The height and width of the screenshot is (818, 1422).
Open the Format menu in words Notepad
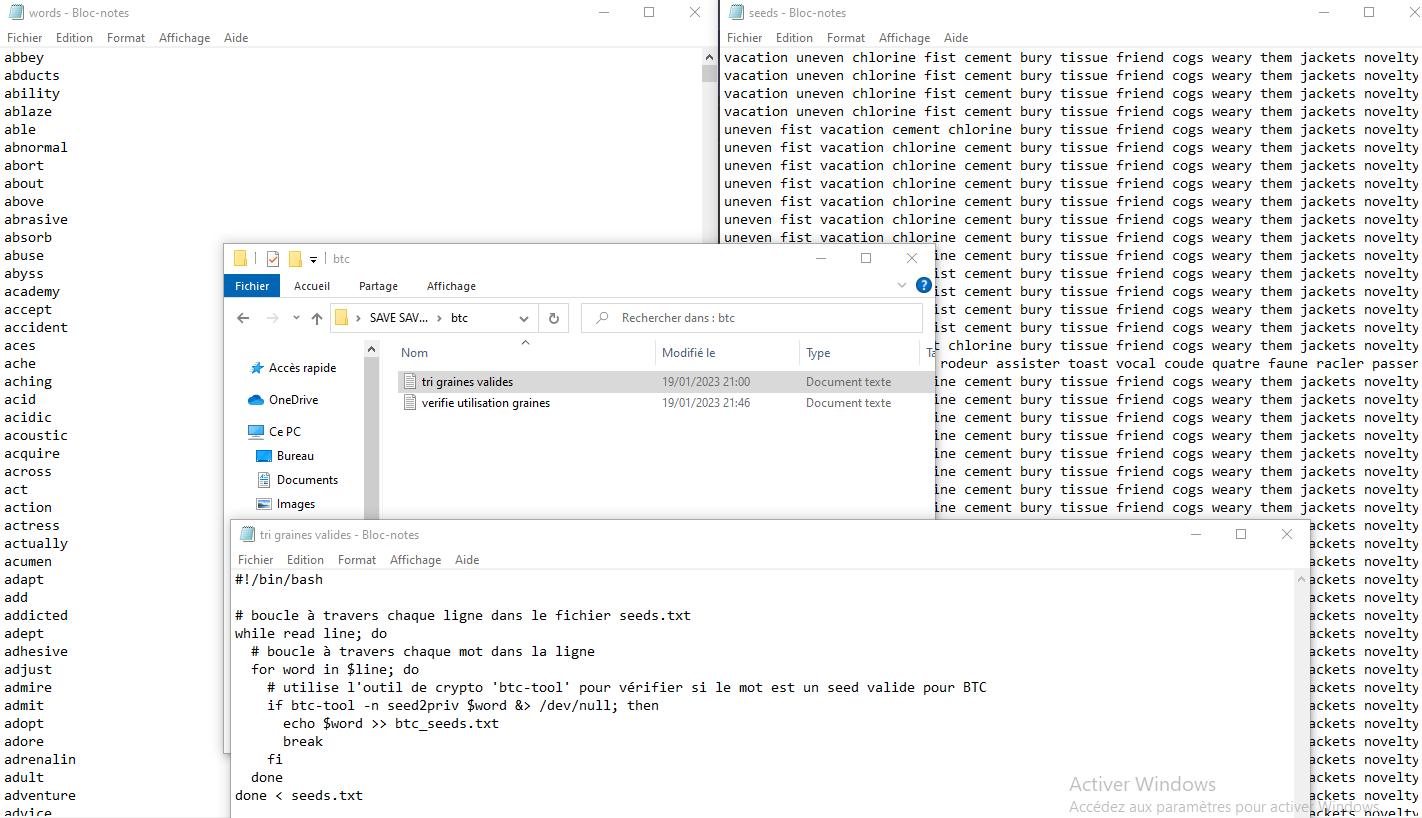pos(126,38)
